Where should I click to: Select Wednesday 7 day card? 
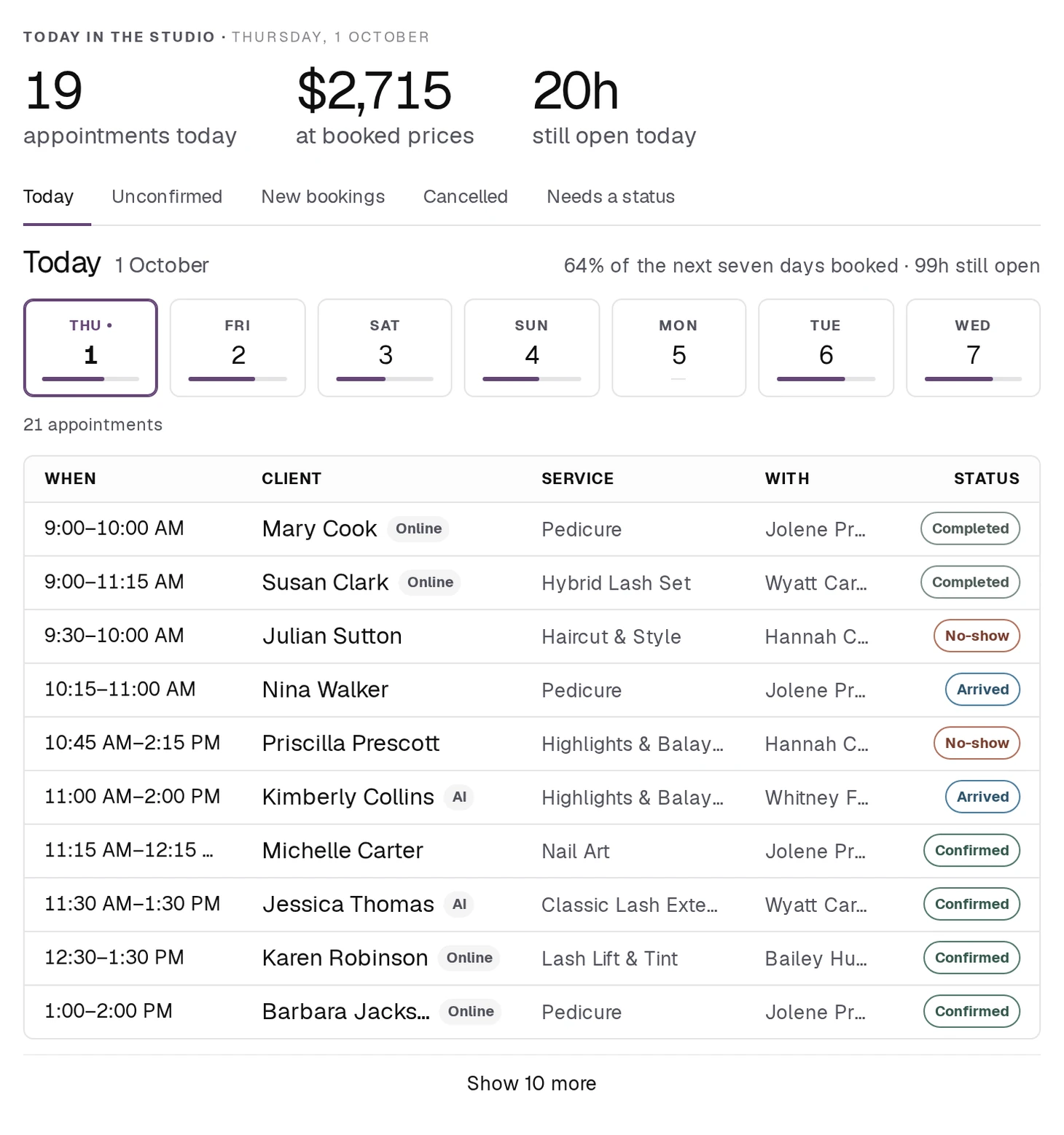click(x=973, y=348)
